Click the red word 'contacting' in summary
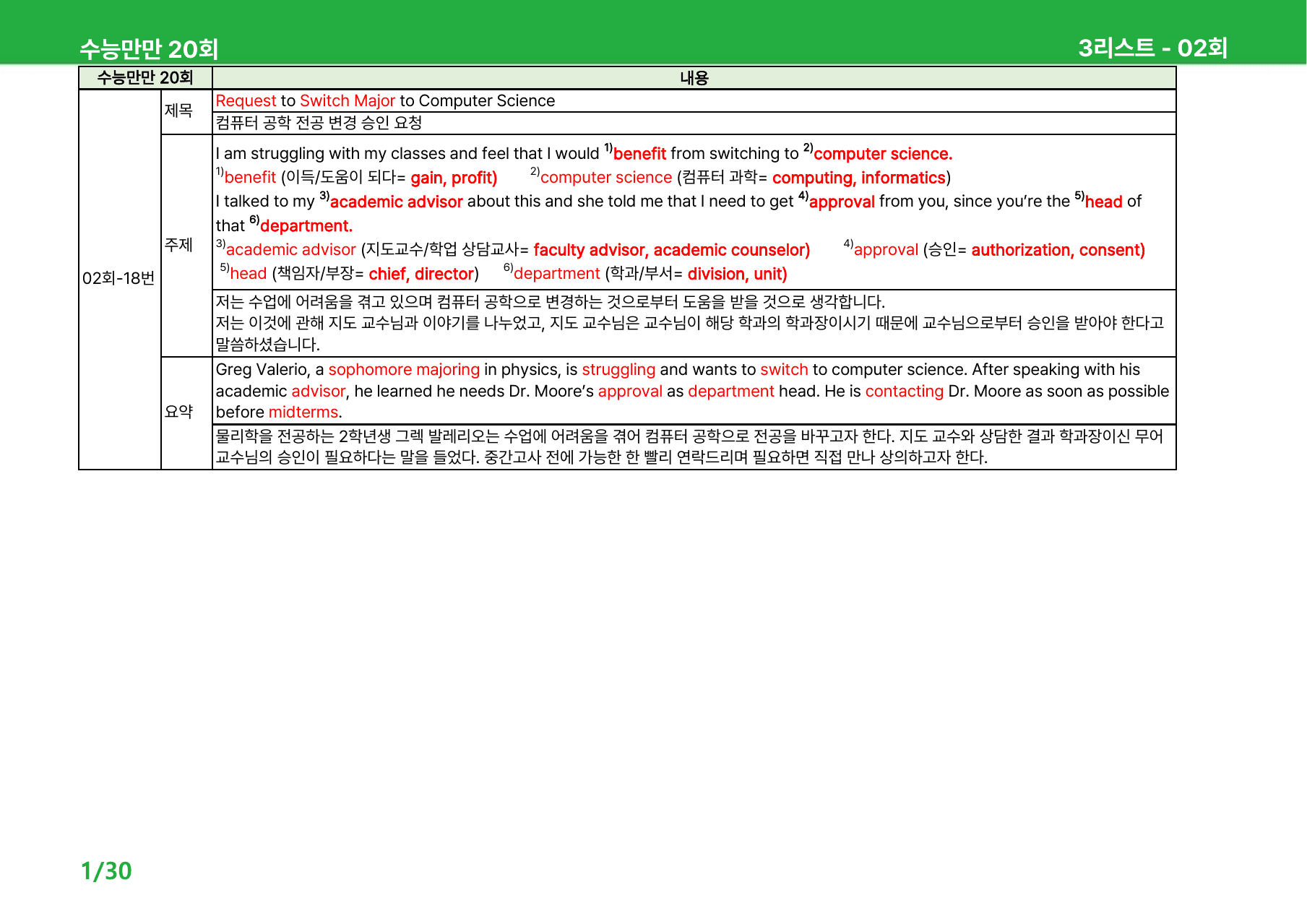1307x924 pixels. pyautogui.click(x=904, y=392)
